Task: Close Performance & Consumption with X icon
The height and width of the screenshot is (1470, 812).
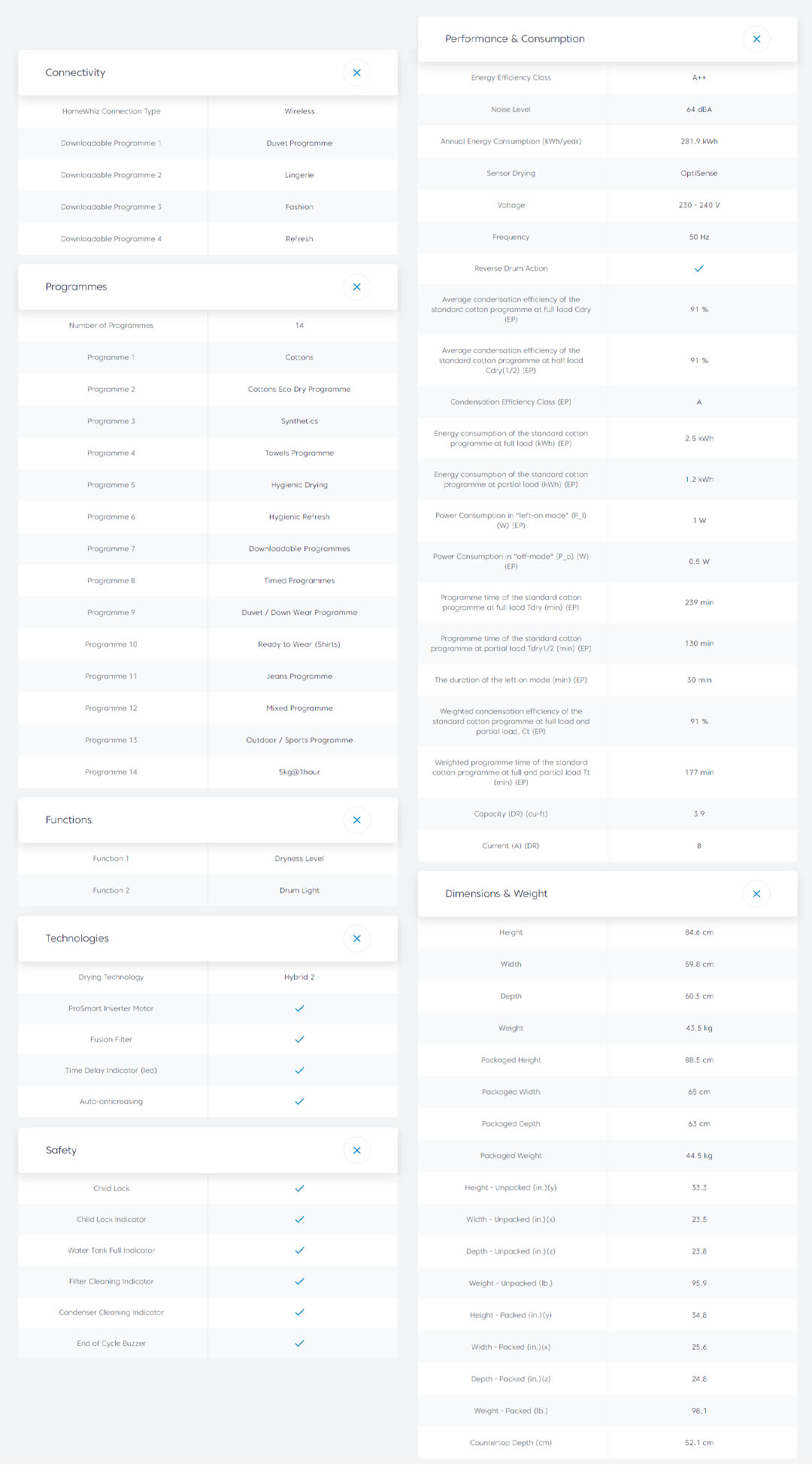Action: 756,39
